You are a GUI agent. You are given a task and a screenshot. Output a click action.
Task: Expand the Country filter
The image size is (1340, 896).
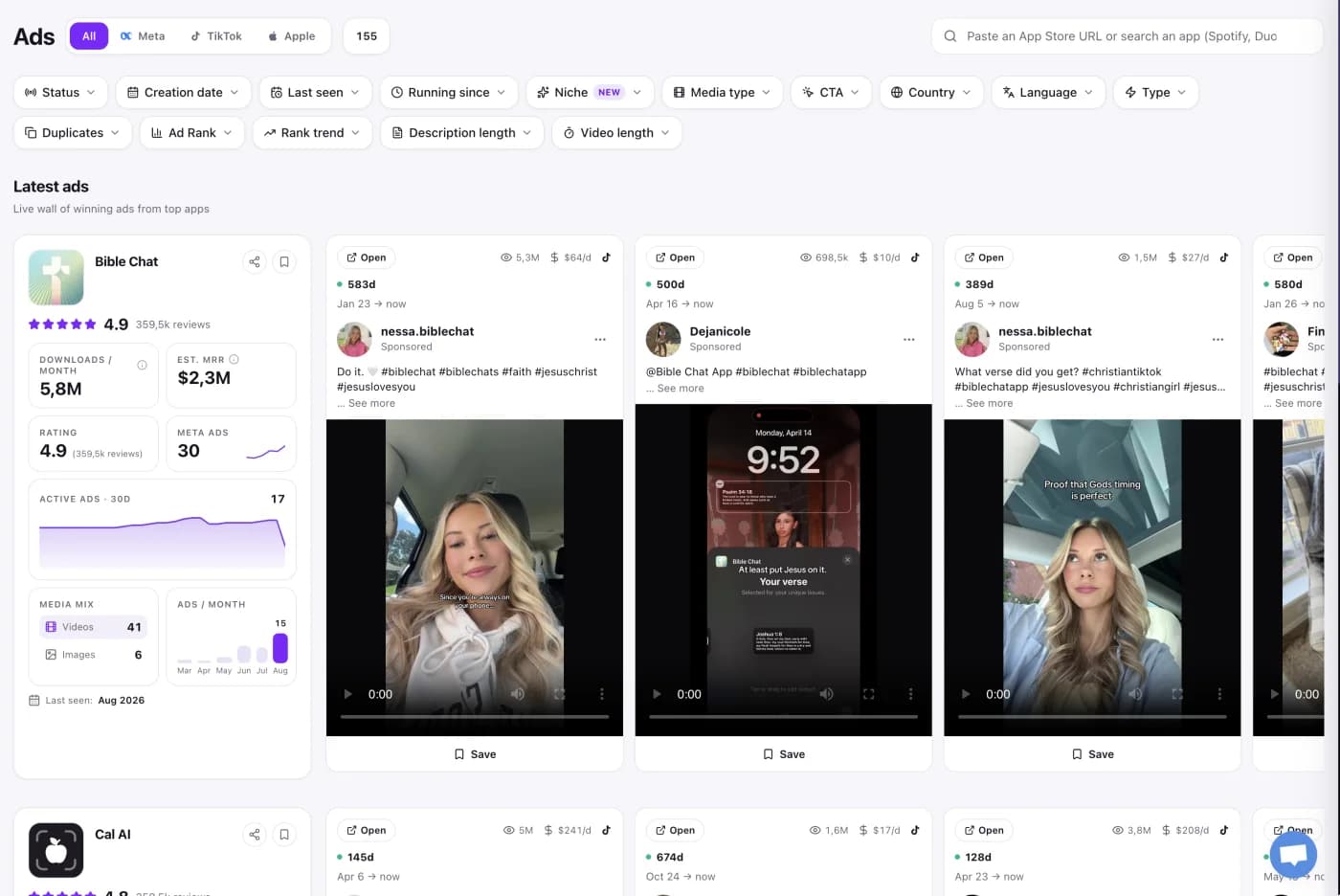931,93
